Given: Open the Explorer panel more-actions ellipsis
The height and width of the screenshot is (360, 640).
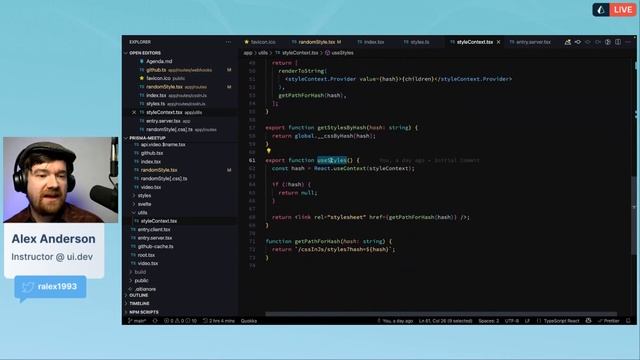Looking at the screenshot, I should (228, 42).
